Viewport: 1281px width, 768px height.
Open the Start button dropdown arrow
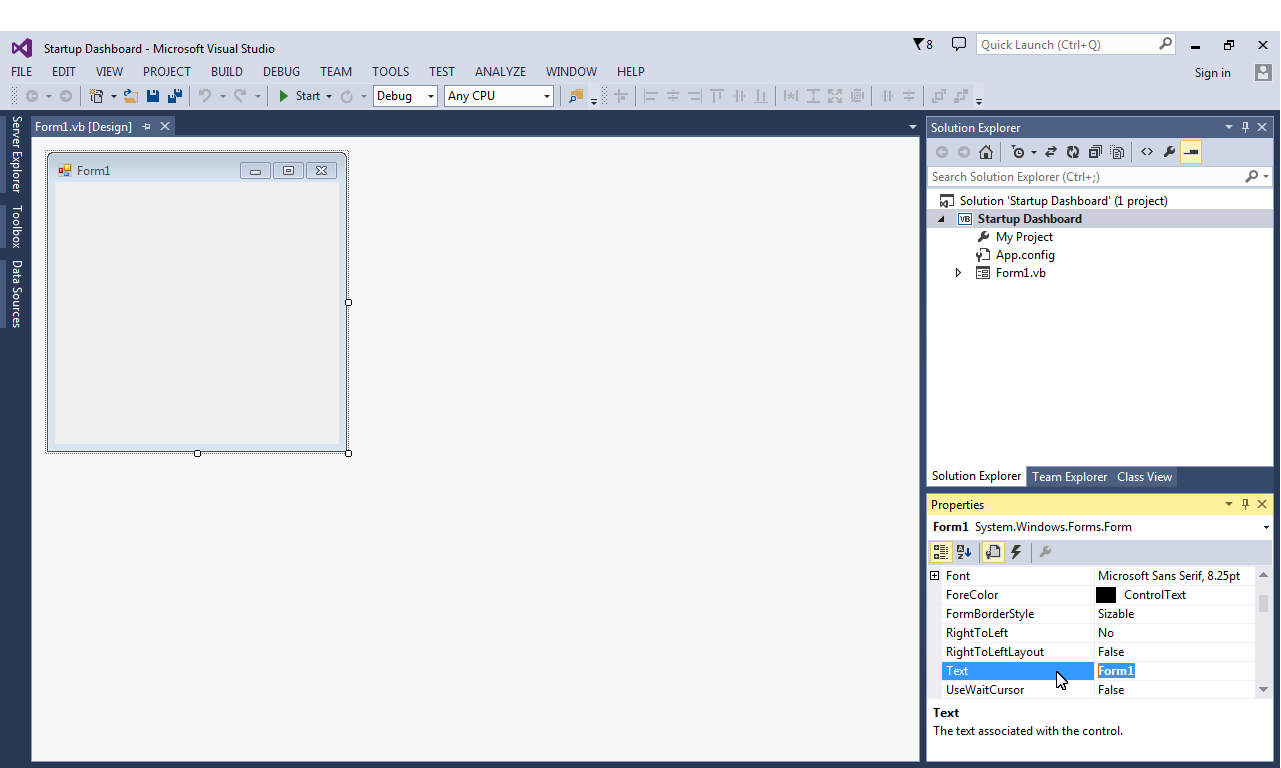(328, 97)
